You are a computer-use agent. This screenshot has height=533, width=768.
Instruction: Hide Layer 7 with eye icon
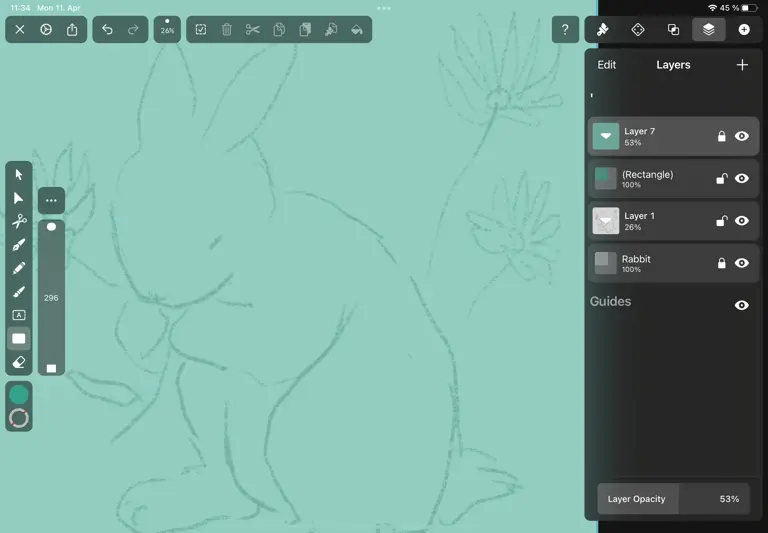click(x=742, y=136)
